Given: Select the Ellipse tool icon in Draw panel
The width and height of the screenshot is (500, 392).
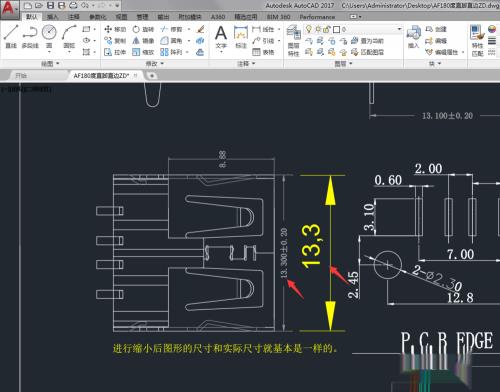Looking at the screenshot, I should (x=86, y=40).
